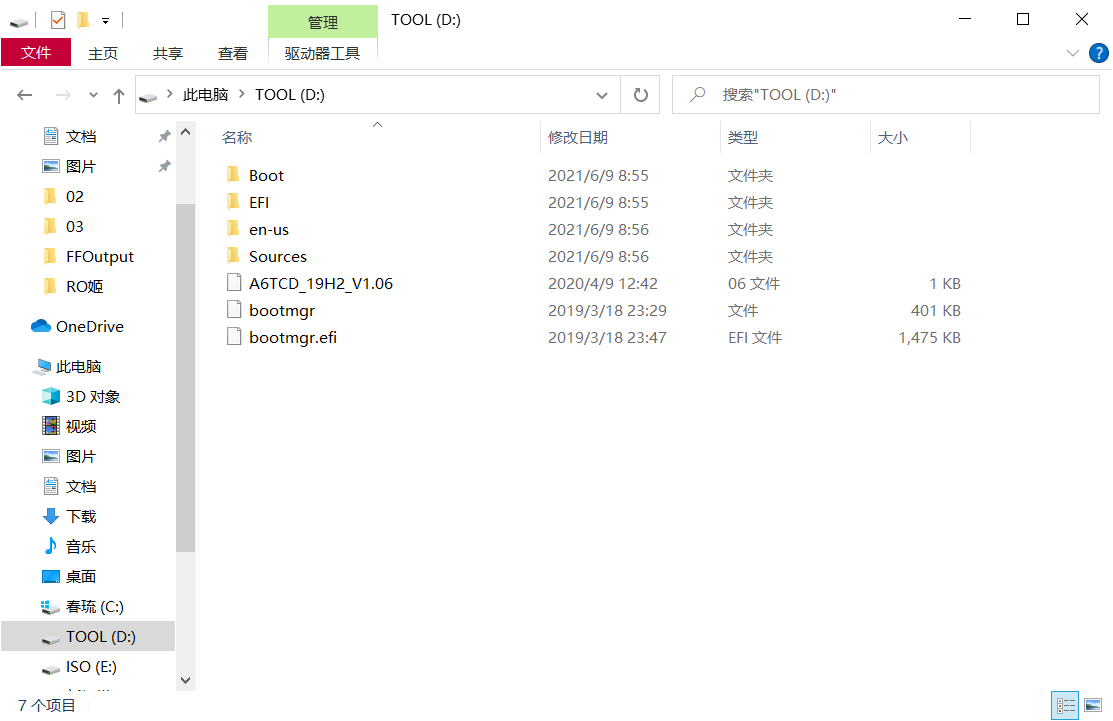Switch to large icons view
This screenshot has width=1113, height=721.
1092,705
